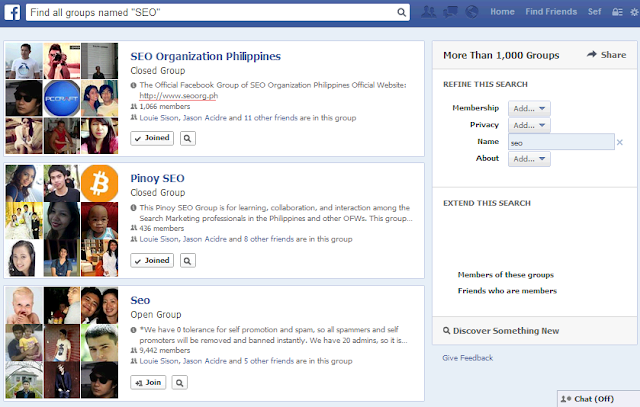Open the notifications globe icon
640x407 pixels.
tap(472, 12)
